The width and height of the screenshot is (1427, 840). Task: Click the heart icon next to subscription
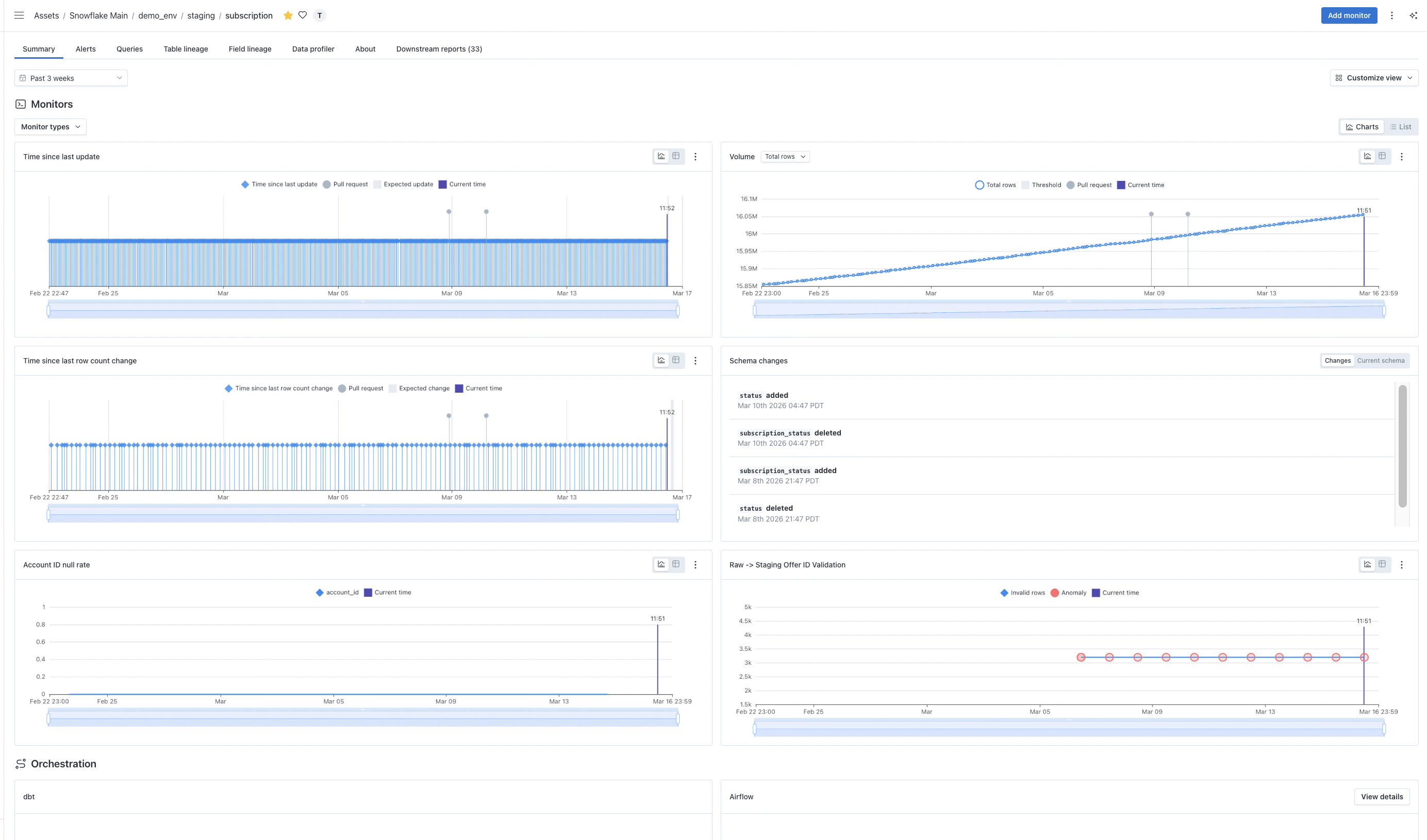click(x=303, y=15)
